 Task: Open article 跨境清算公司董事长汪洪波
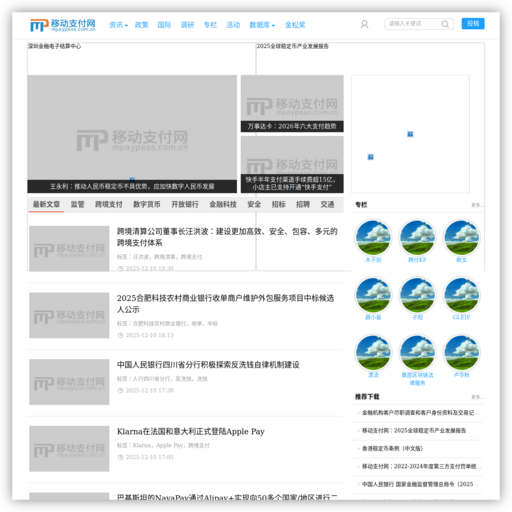pos(227,237)
